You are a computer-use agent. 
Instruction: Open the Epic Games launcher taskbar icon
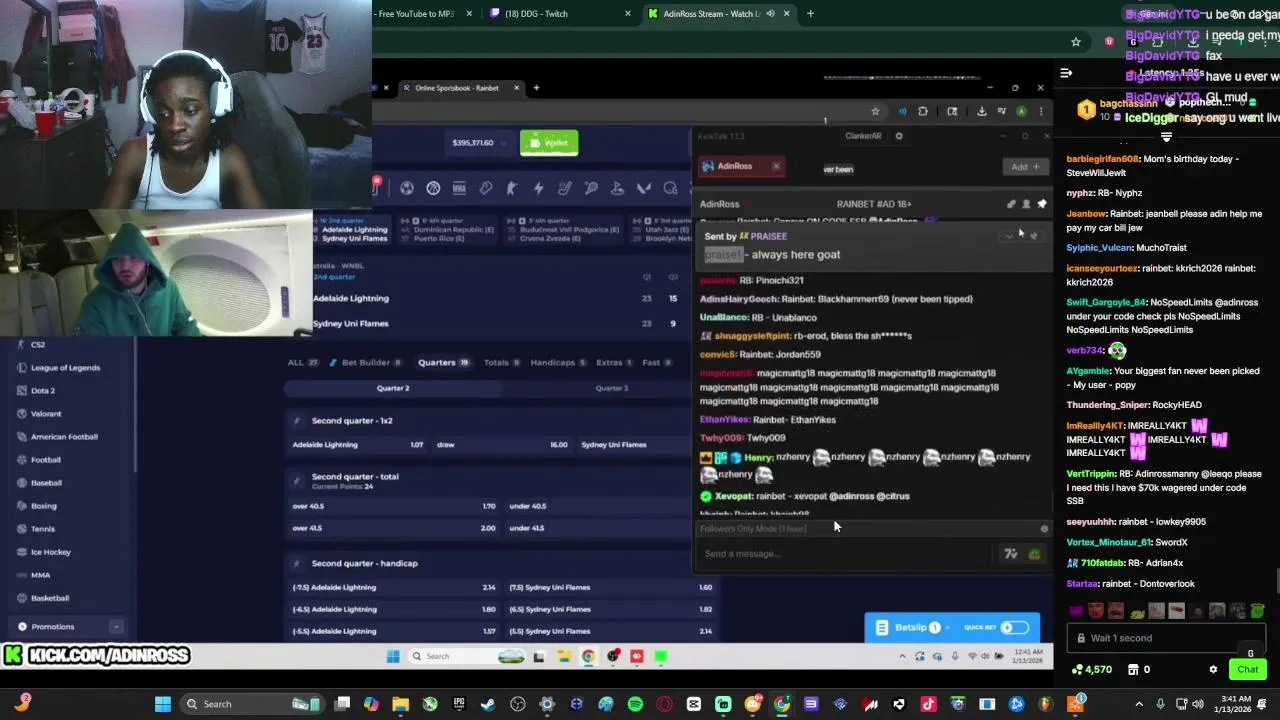click(459, 704)
